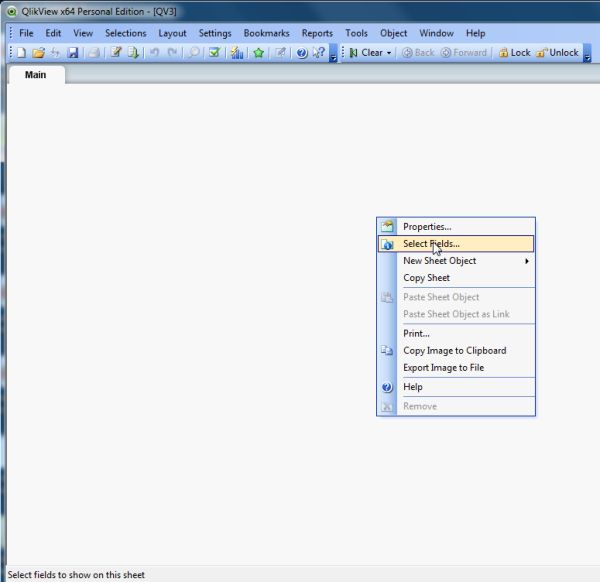Open the Edit Script toolbar icon

click(116, 52)
